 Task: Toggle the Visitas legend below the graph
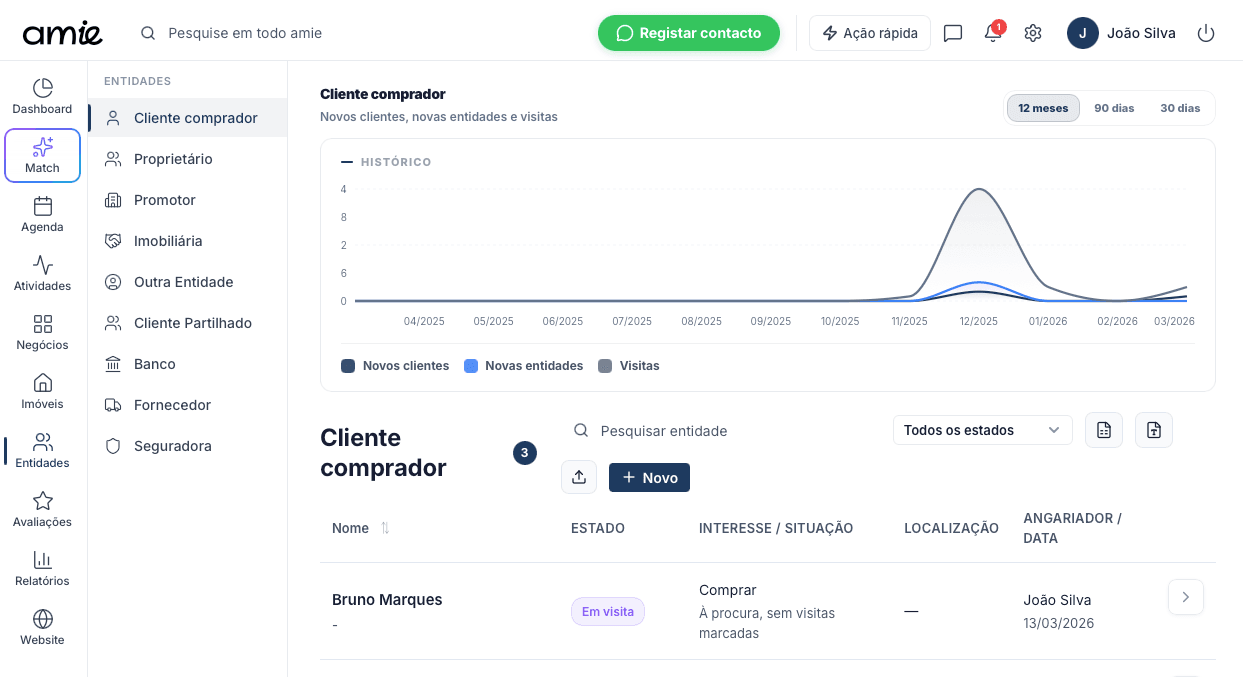click(629, 365)
